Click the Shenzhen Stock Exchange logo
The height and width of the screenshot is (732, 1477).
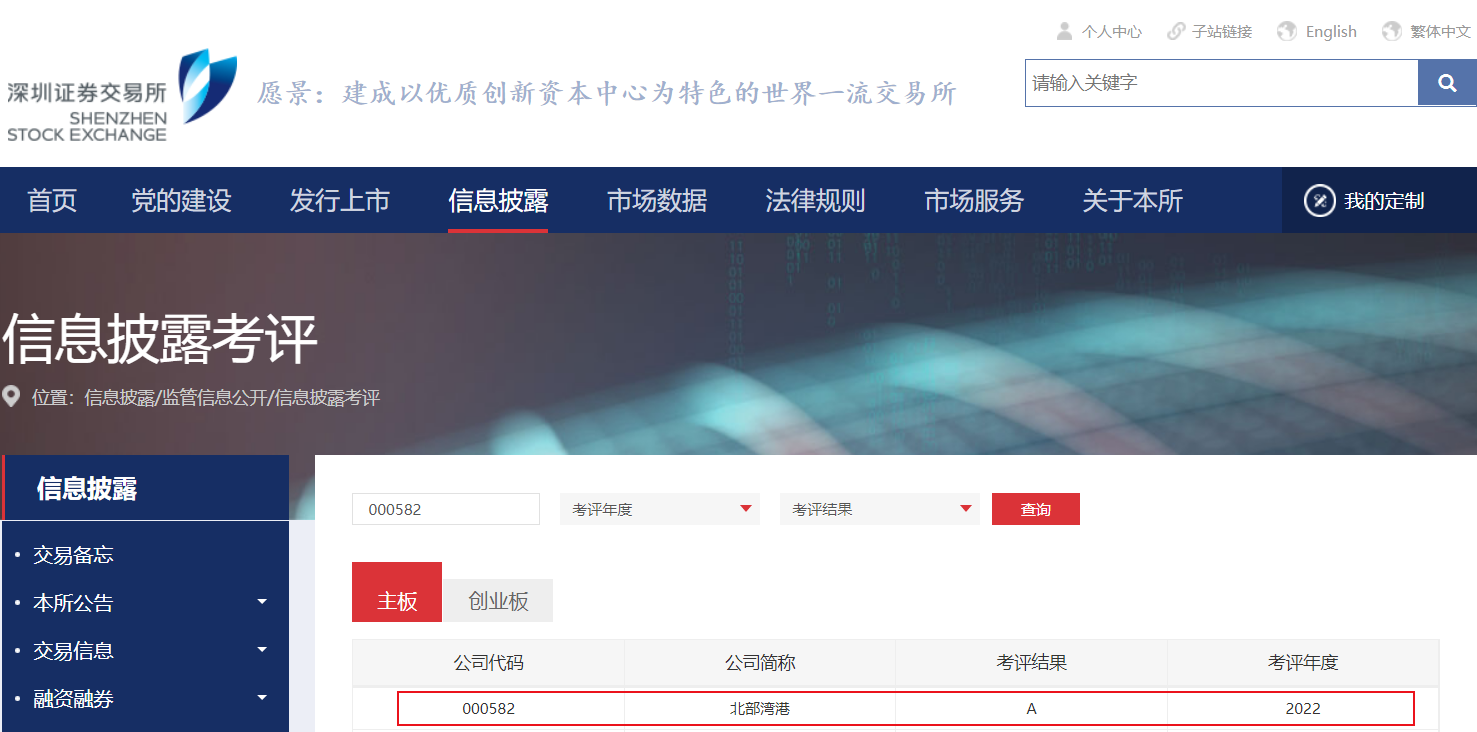[122, 95]
